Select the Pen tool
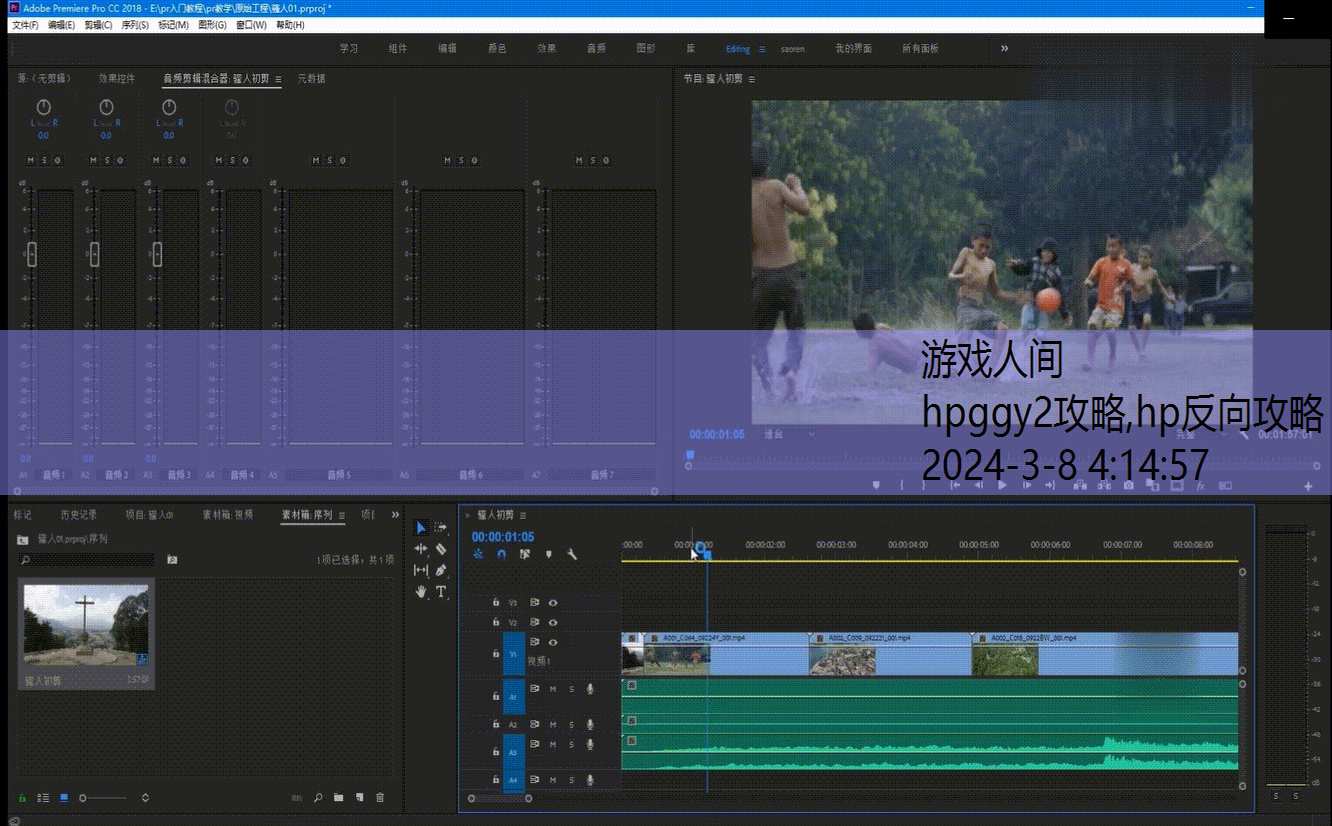 pos(441,570)
